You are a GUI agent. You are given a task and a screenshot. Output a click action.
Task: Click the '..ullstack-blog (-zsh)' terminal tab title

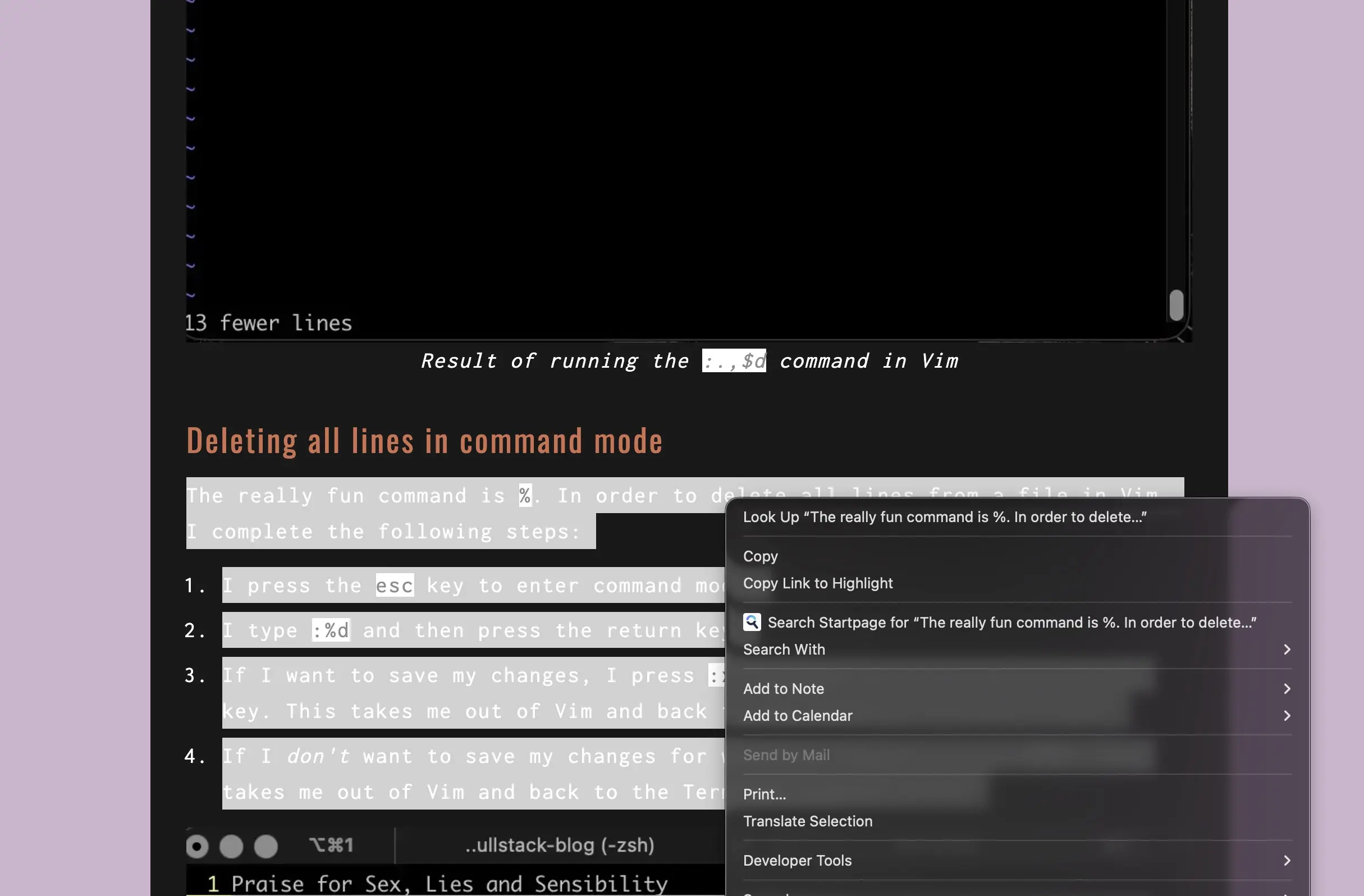pyautogui.click(x=560, y=845)
